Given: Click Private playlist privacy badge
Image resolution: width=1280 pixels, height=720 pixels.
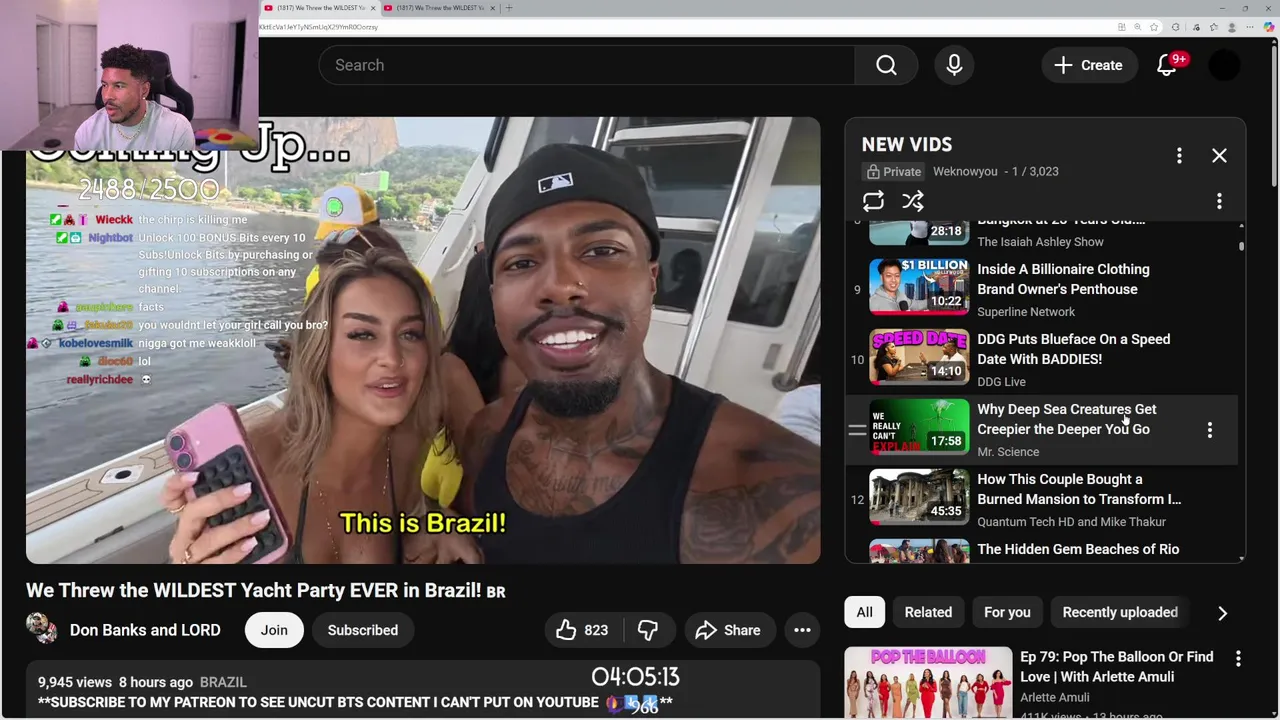Looking at the screenshot, I should (894, 171).
